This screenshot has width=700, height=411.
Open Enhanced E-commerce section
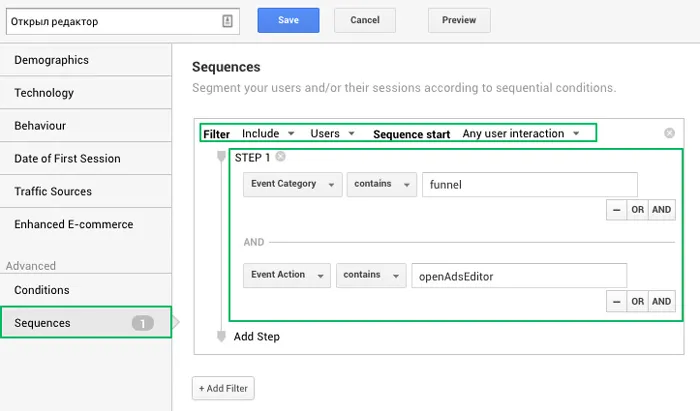86,224
